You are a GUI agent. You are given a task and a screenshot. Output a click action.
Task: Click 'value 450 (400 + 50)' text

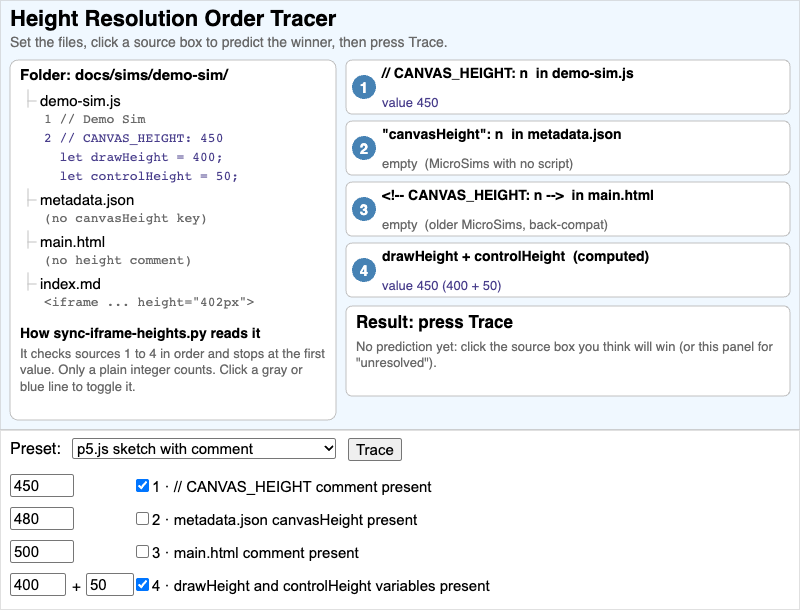(441, 286)
